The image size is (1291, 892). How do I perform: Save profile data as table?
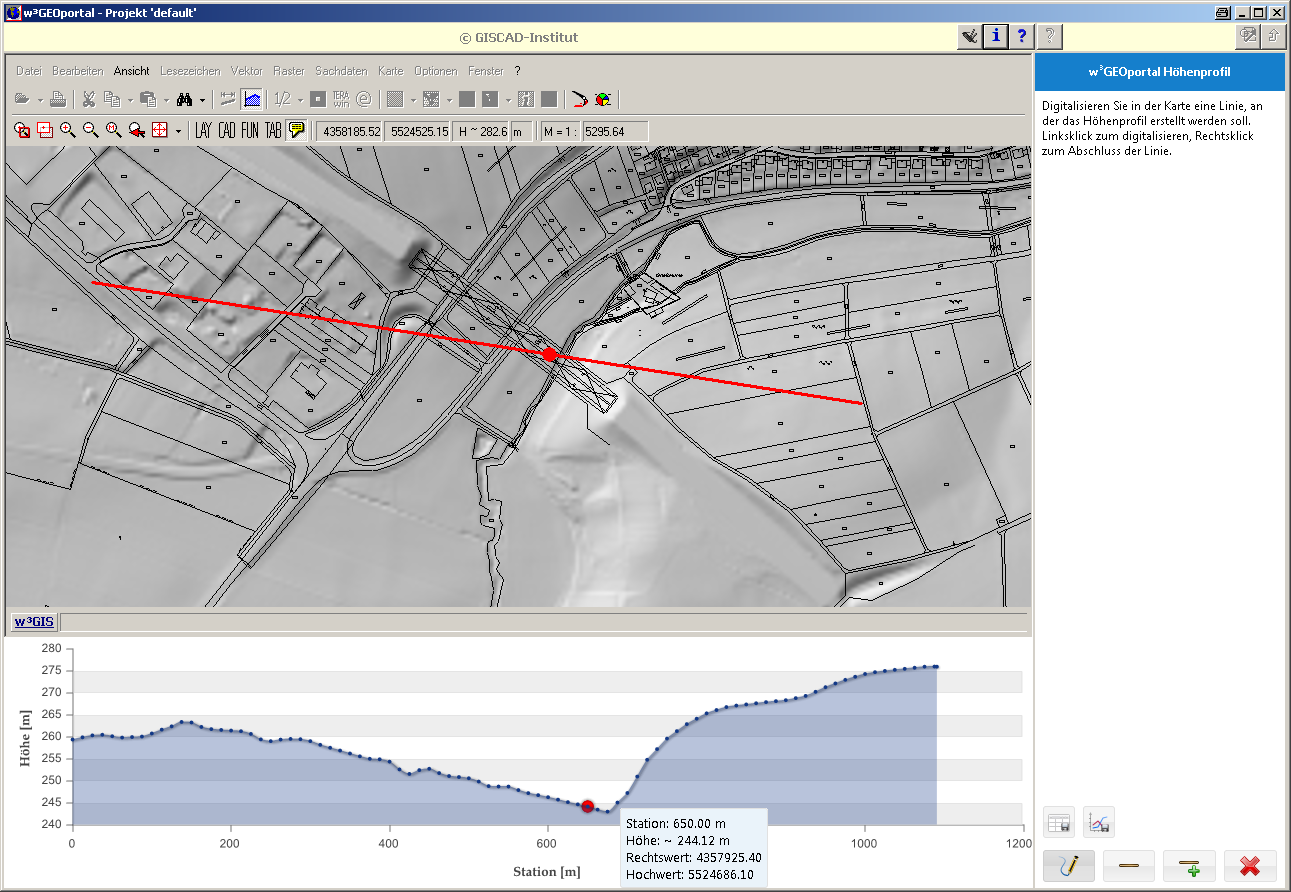point(1059,823)
